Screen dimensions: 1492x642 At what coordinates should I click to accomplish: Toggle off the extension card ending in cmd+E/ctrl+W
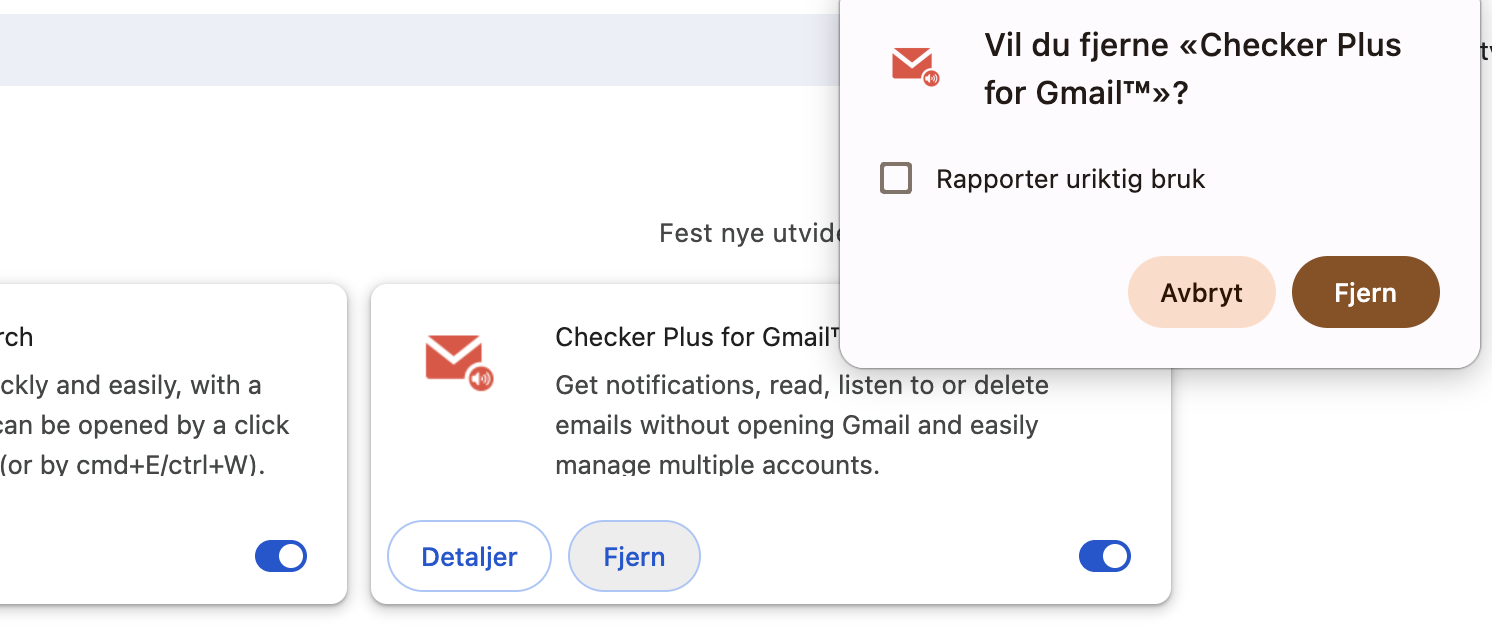281,556
